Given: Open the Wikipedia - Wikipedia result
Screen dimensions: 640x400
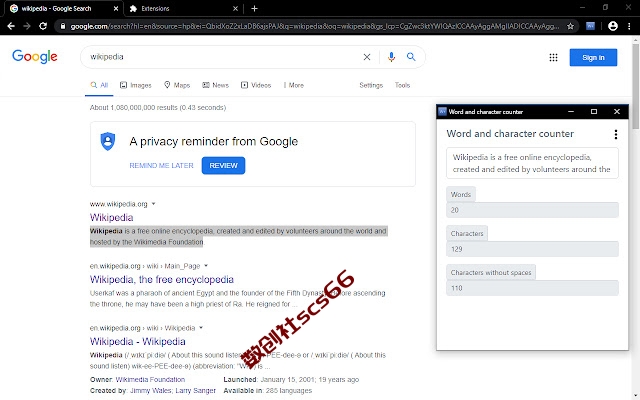Looking at the screenshot, I should click(x=138, y=341).
